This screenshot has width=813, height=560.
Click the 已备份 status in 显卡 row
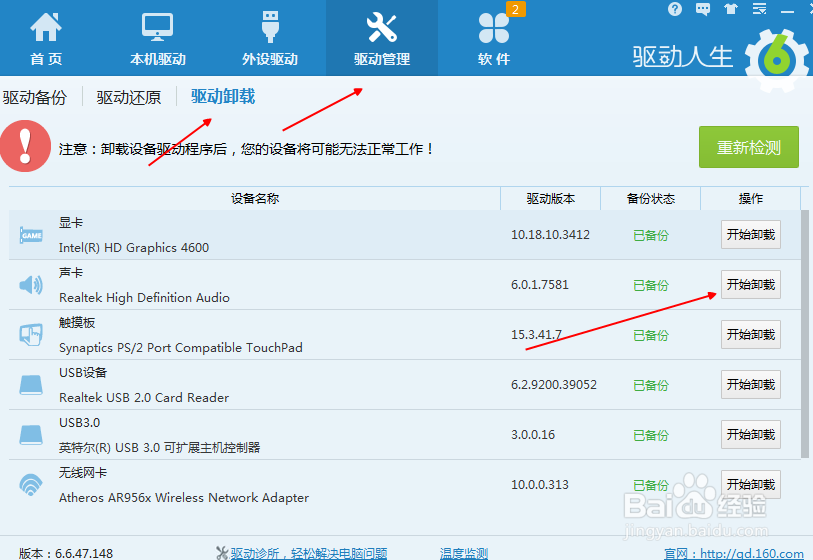[x=651, y=235]
